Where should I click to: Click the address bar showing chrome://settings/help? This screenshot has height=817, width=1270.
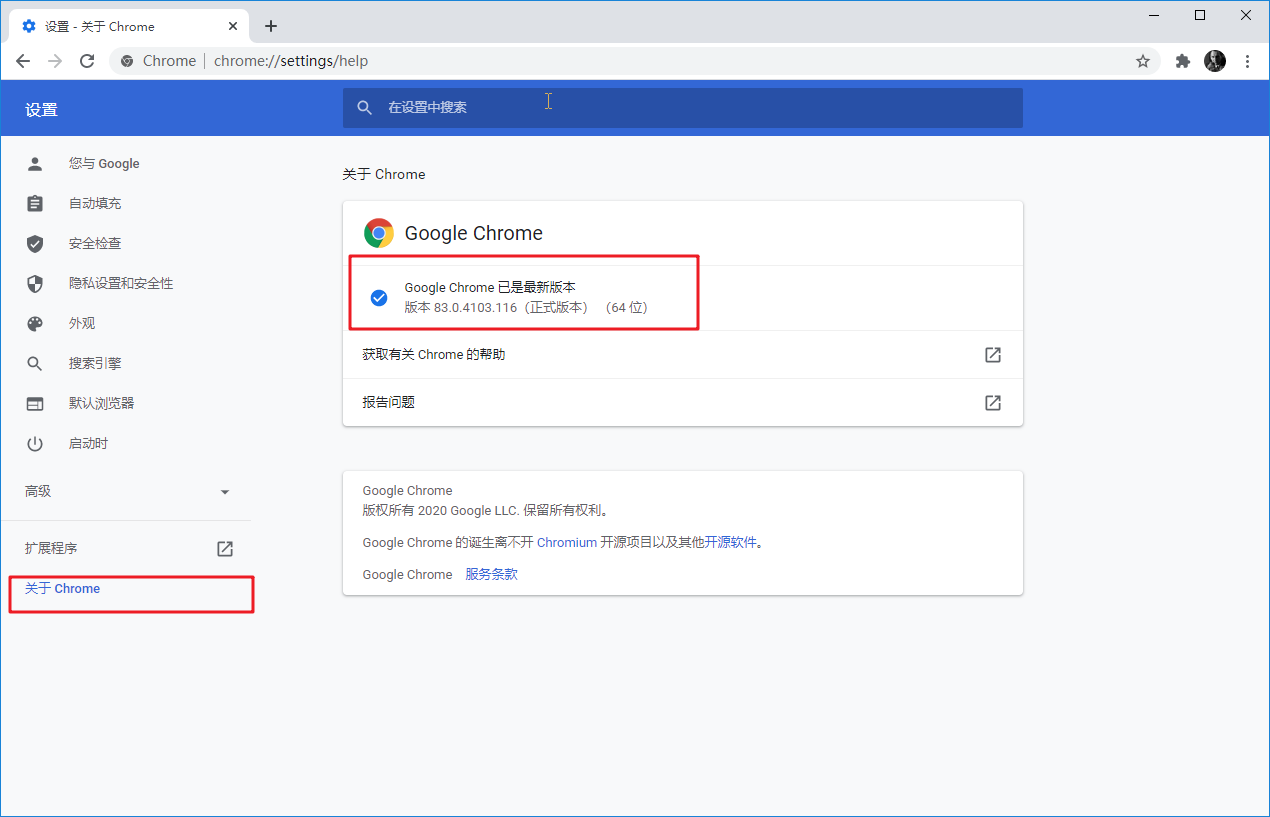[x=634, y=61]
